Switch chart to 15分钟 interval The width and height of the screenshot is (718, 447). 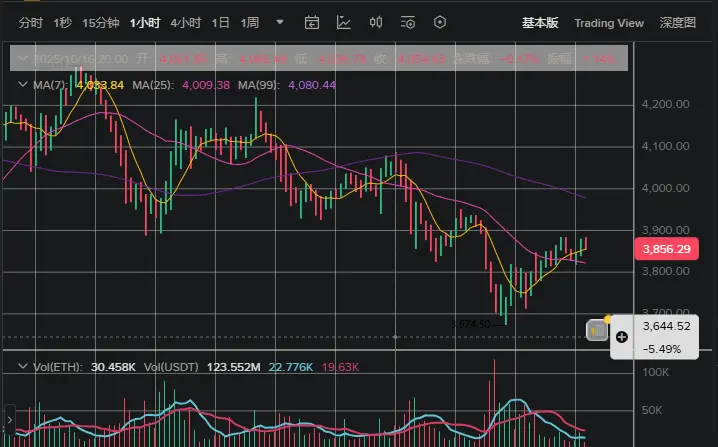click(x=101, y=23)
